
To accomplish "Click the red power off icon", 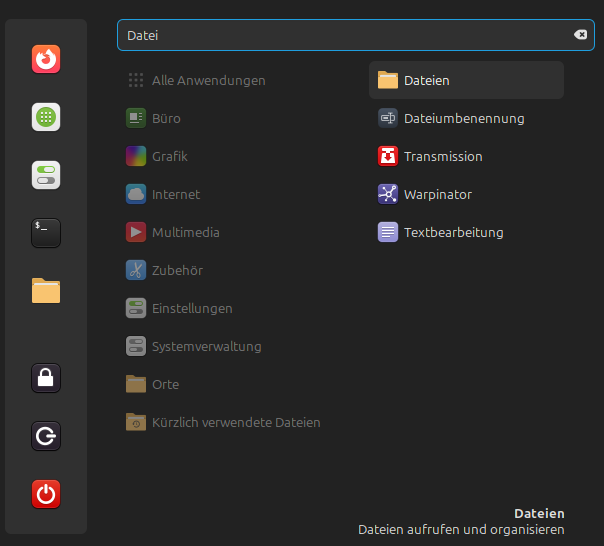I will tap(46, 494).
